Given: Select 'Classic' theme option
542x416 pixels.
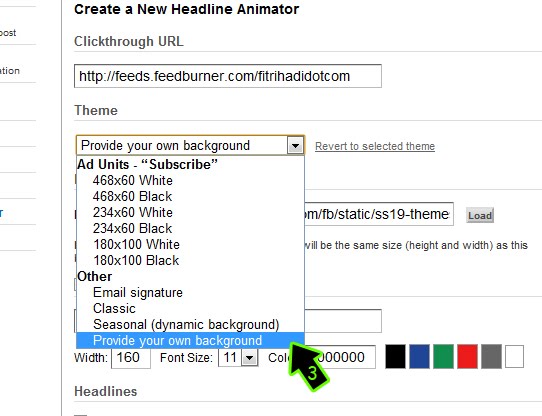Looking at the screenshot, I should 190,308.
